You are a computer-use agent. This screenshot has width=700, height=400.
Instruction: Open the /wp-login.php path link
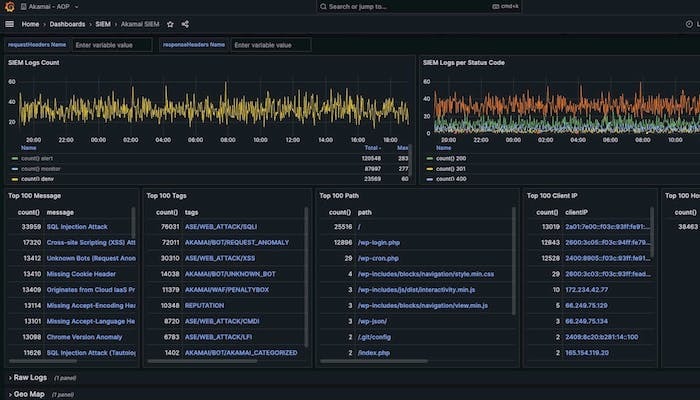coord(379,242)
